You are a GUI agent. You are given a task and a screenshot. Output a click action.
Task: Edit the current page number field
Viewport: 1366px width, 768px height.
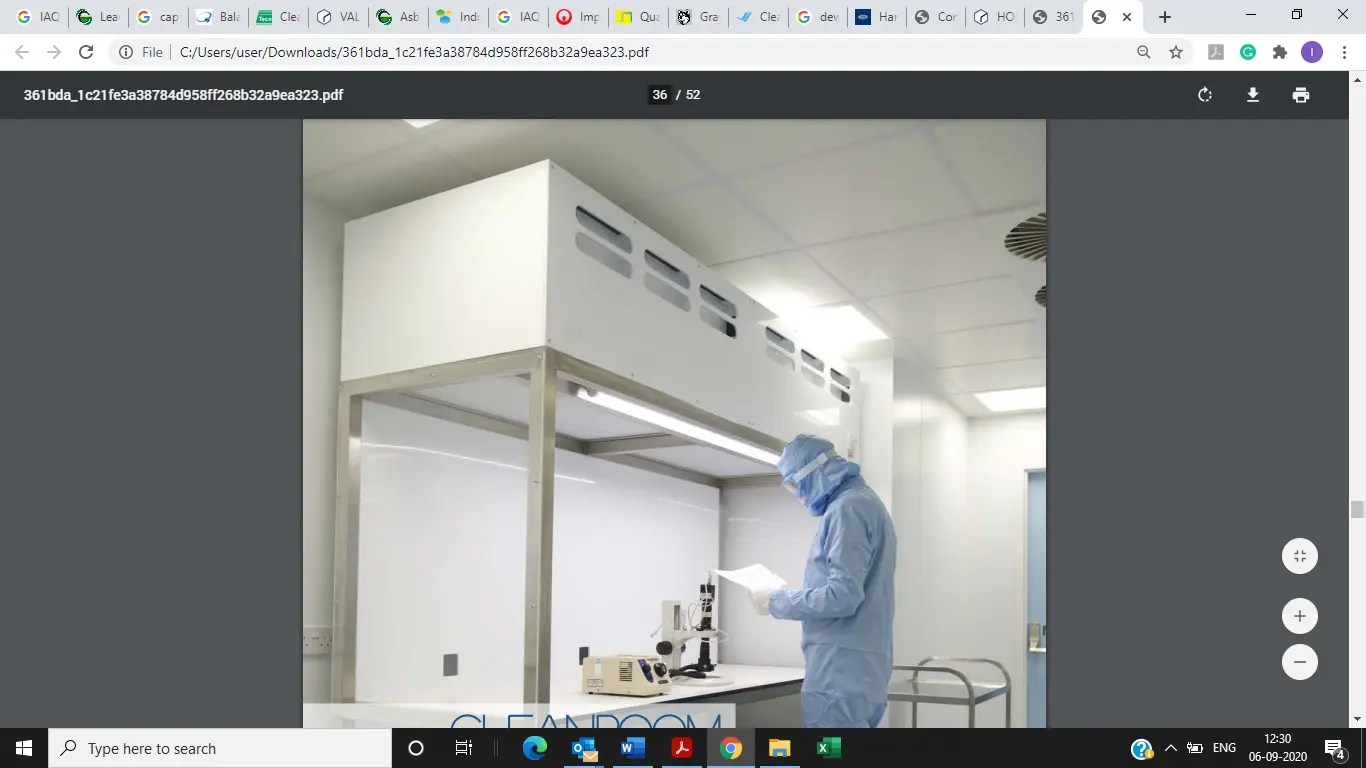(658, 94)
